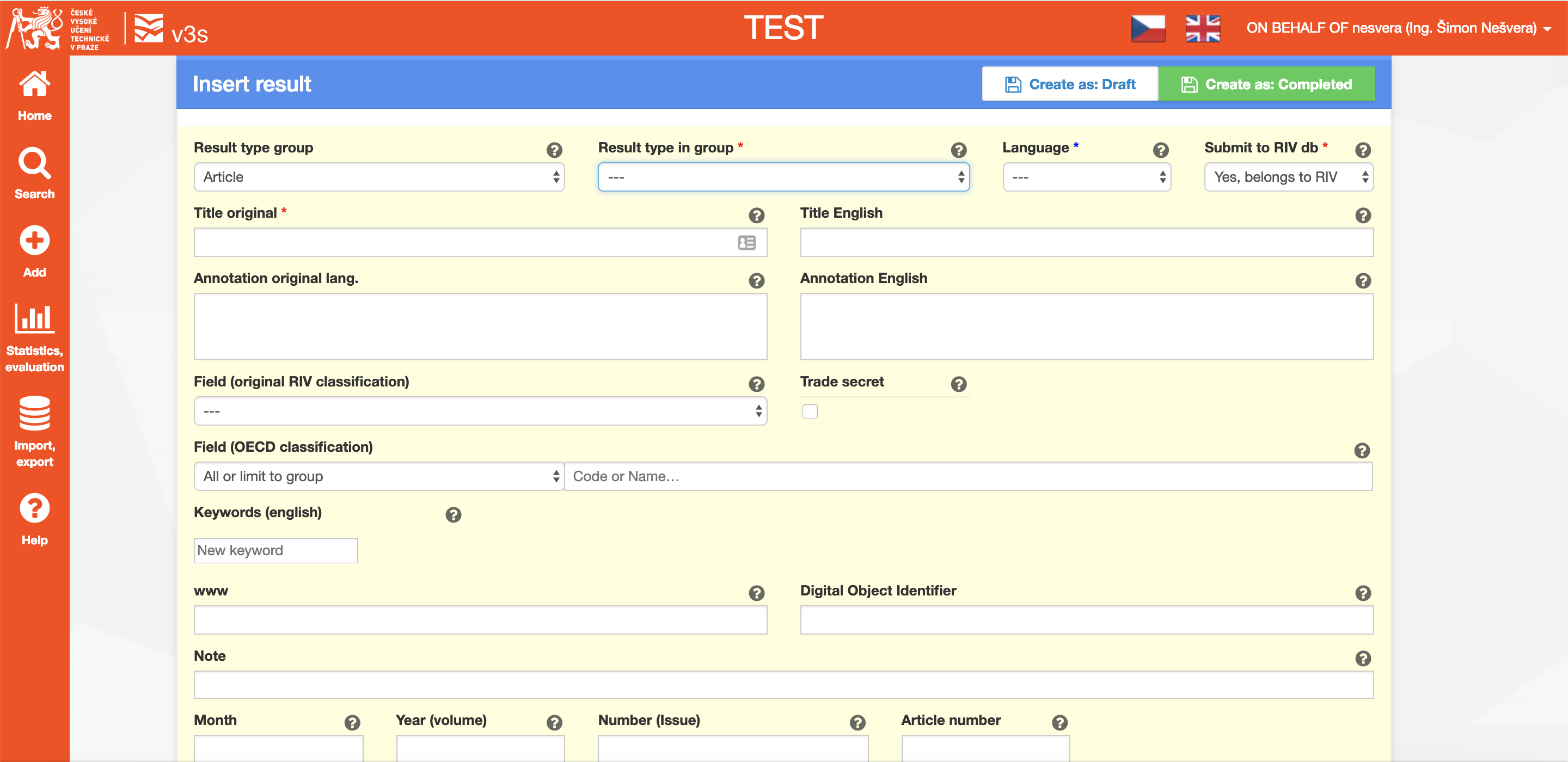Screen dimensions: 1568x762
Task: Expand the Language dropdown
Action: (1087, 177)
